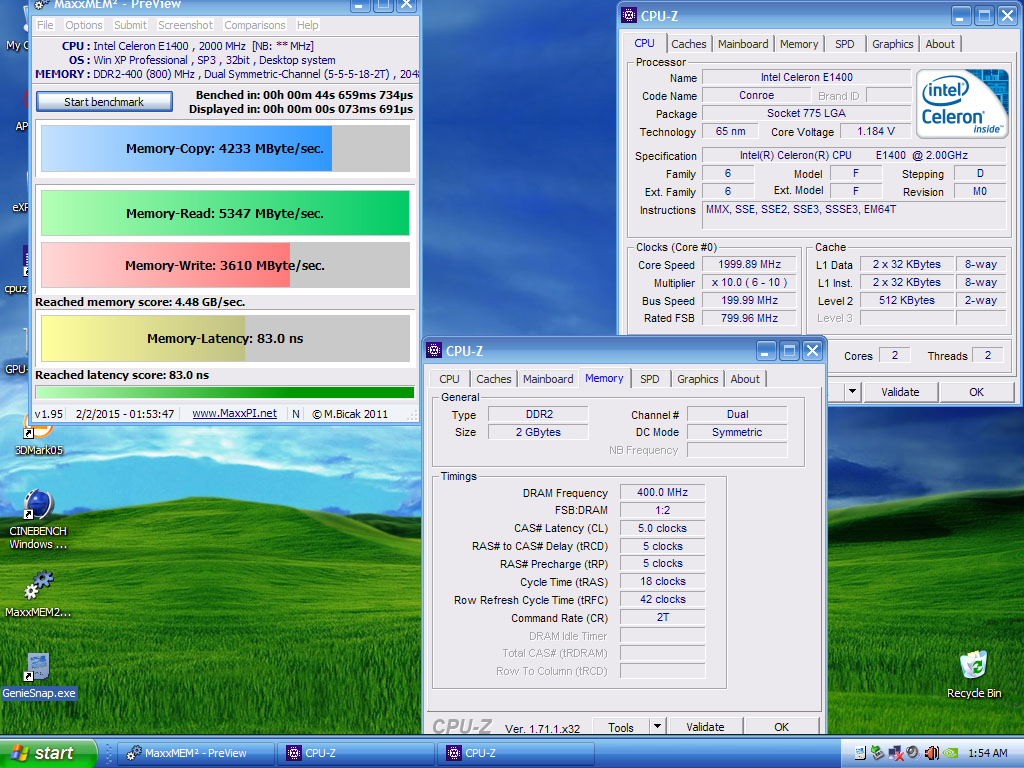Click OK in the CPU-Z CPU window
This screenshot has height=768, width=1024.
pyautogui.click(x=976, y=392)
